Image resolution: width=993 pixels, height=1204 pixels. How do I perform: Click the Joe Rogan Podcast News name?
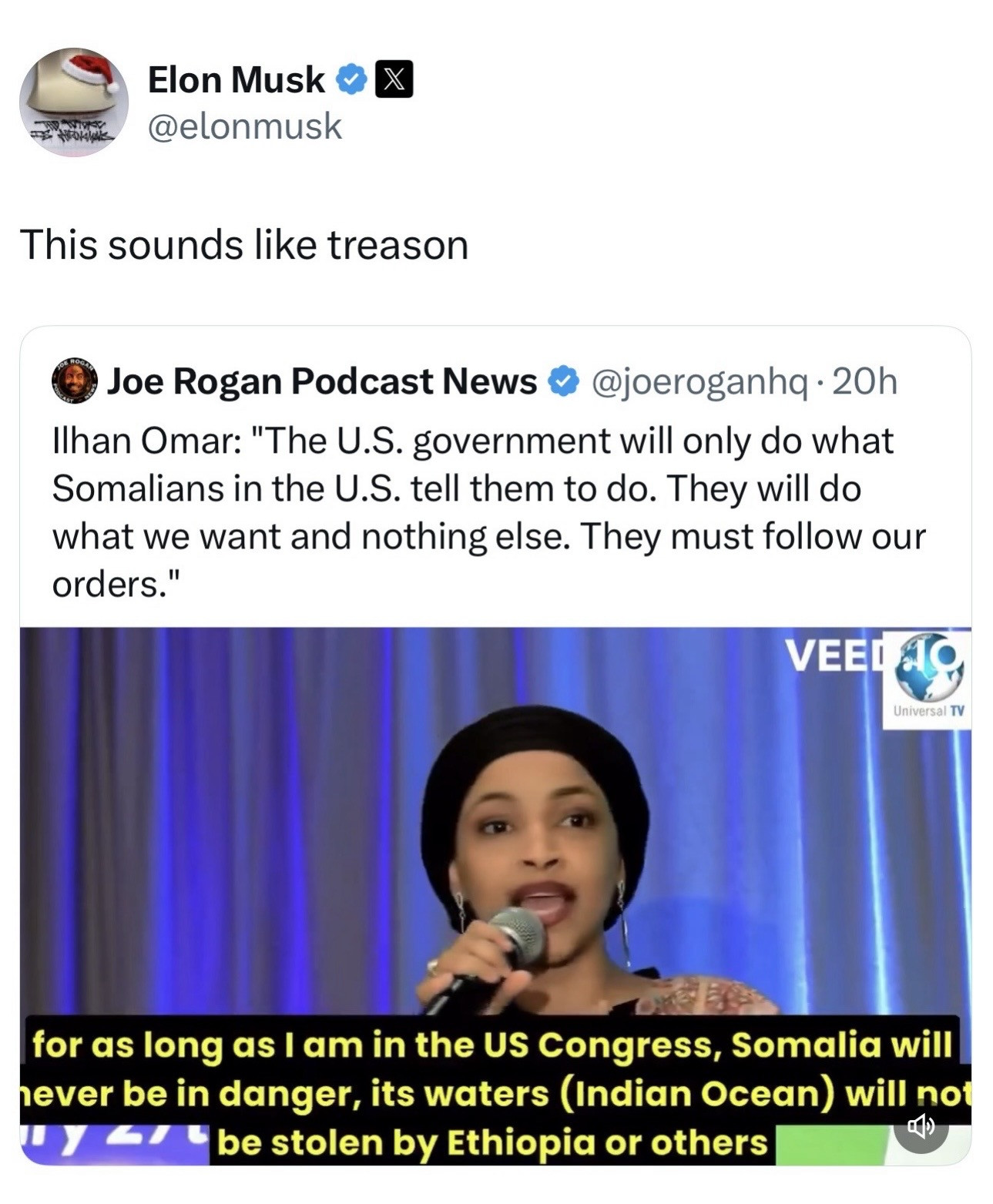pos(322,381)
